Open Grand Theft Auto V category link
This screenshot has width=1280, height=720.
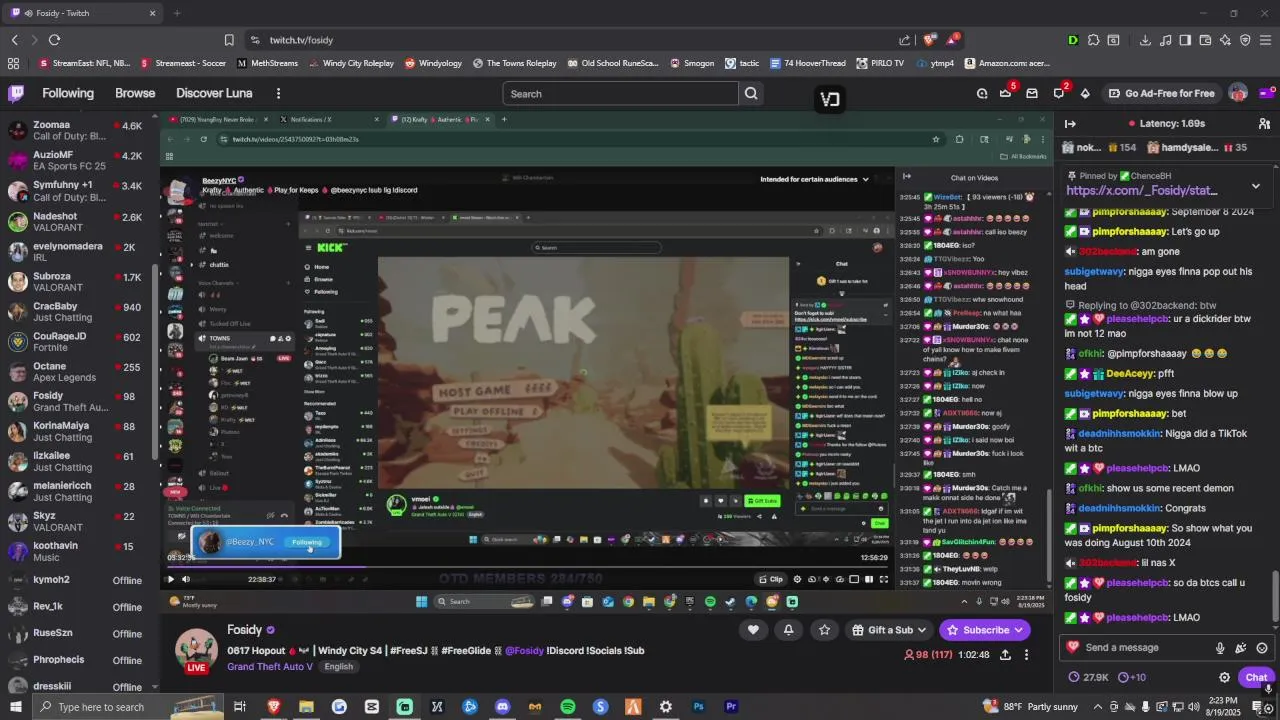click(x=270, y=667)
